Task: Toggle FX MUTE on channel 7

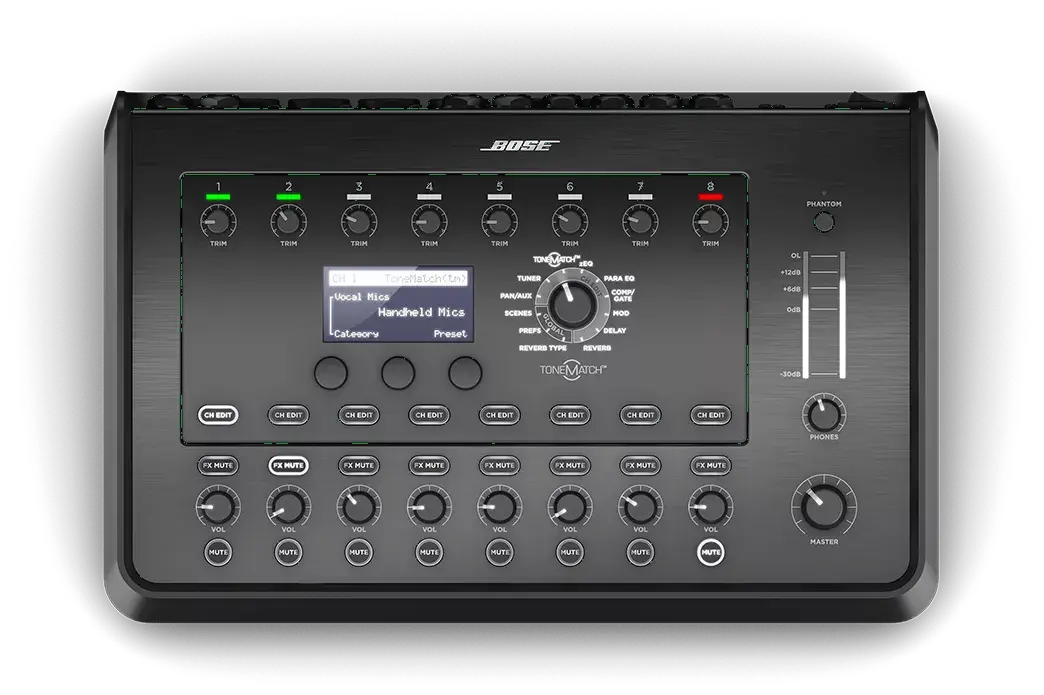Action: (x=640, y=465)
